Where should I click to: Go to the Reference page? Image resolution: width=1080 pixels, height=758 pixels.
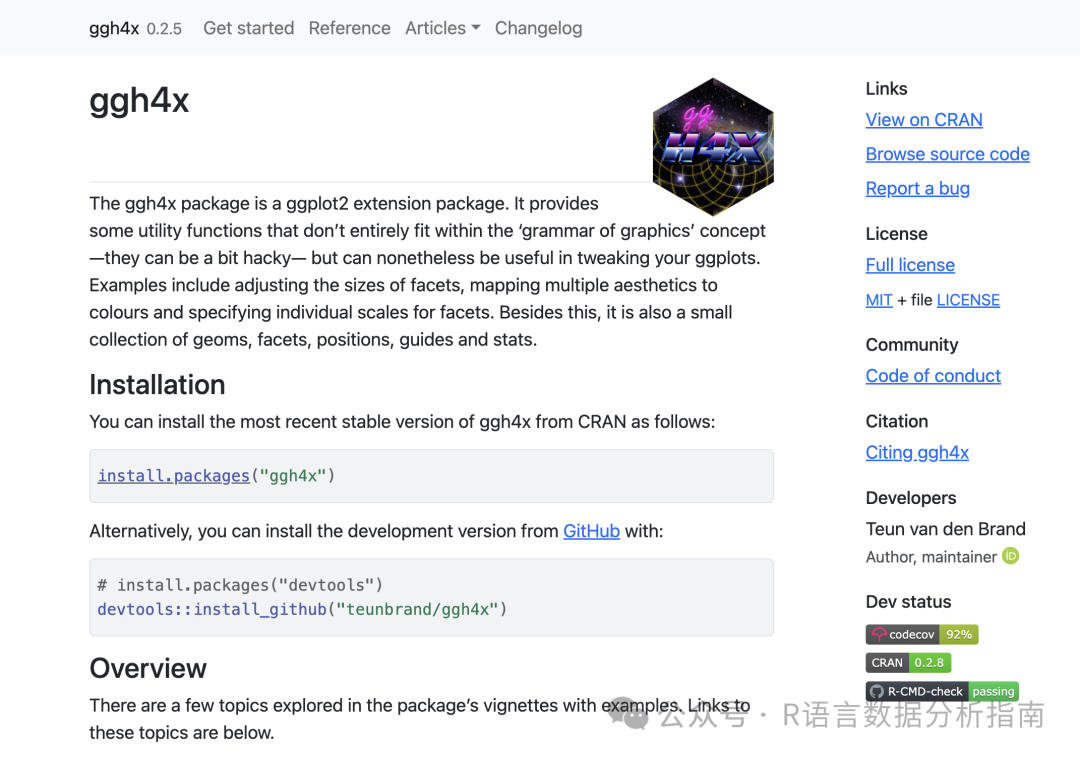point(349,28)
